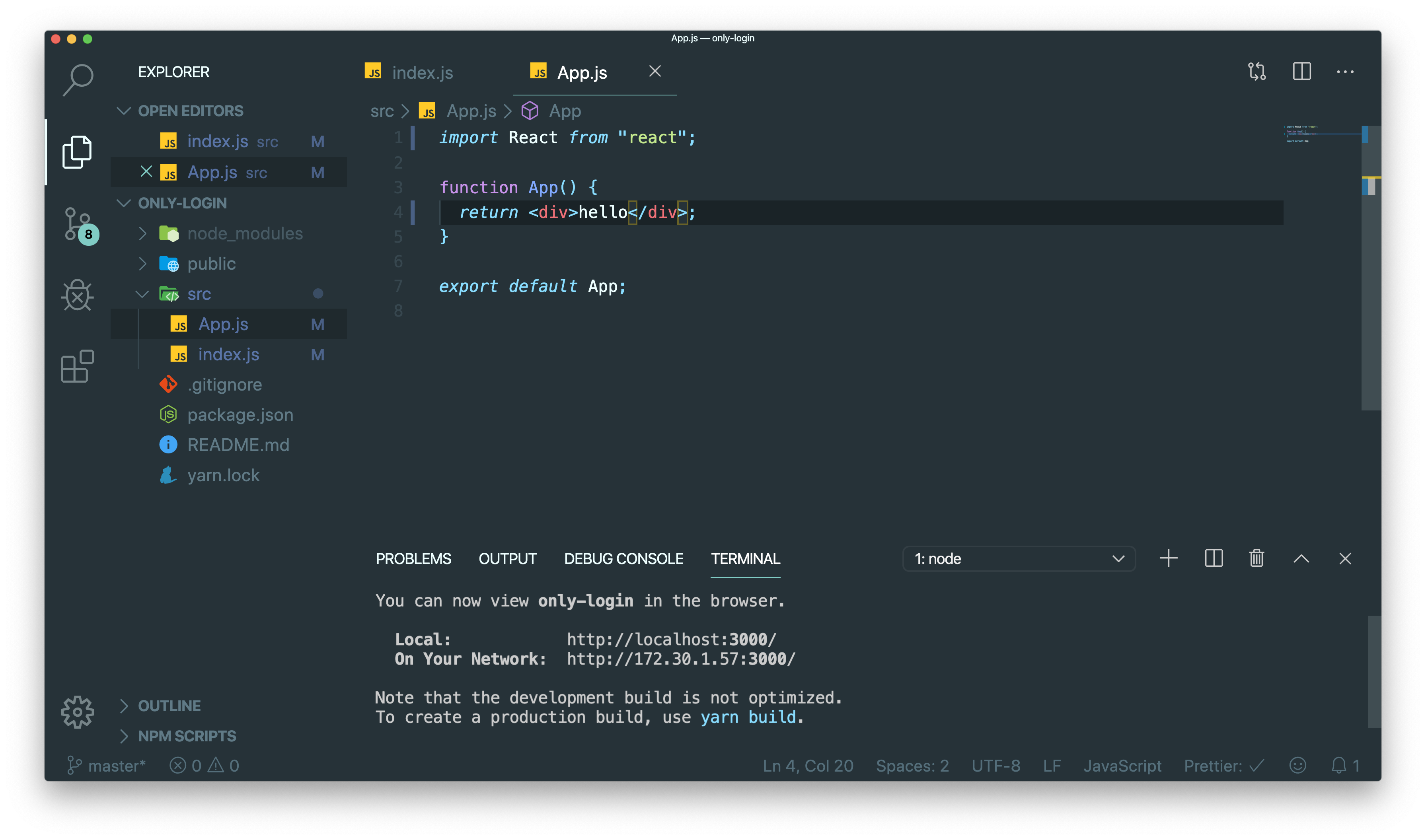Click the JavaScript language mode button

coord(1122,765)
